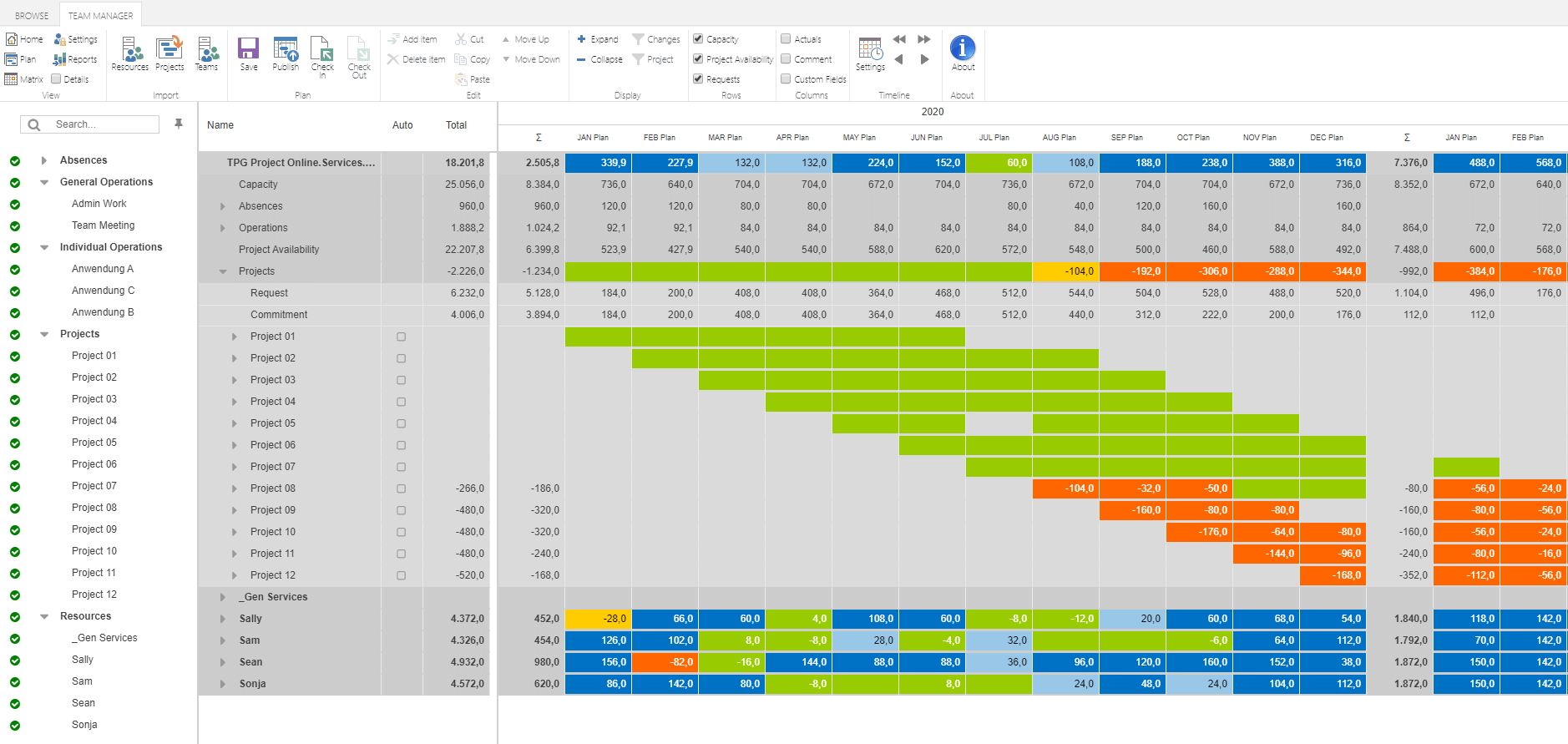Uncheck the Capacity rows checkbox
This screenshot has width=1568, height=744.
click(698, 38)
